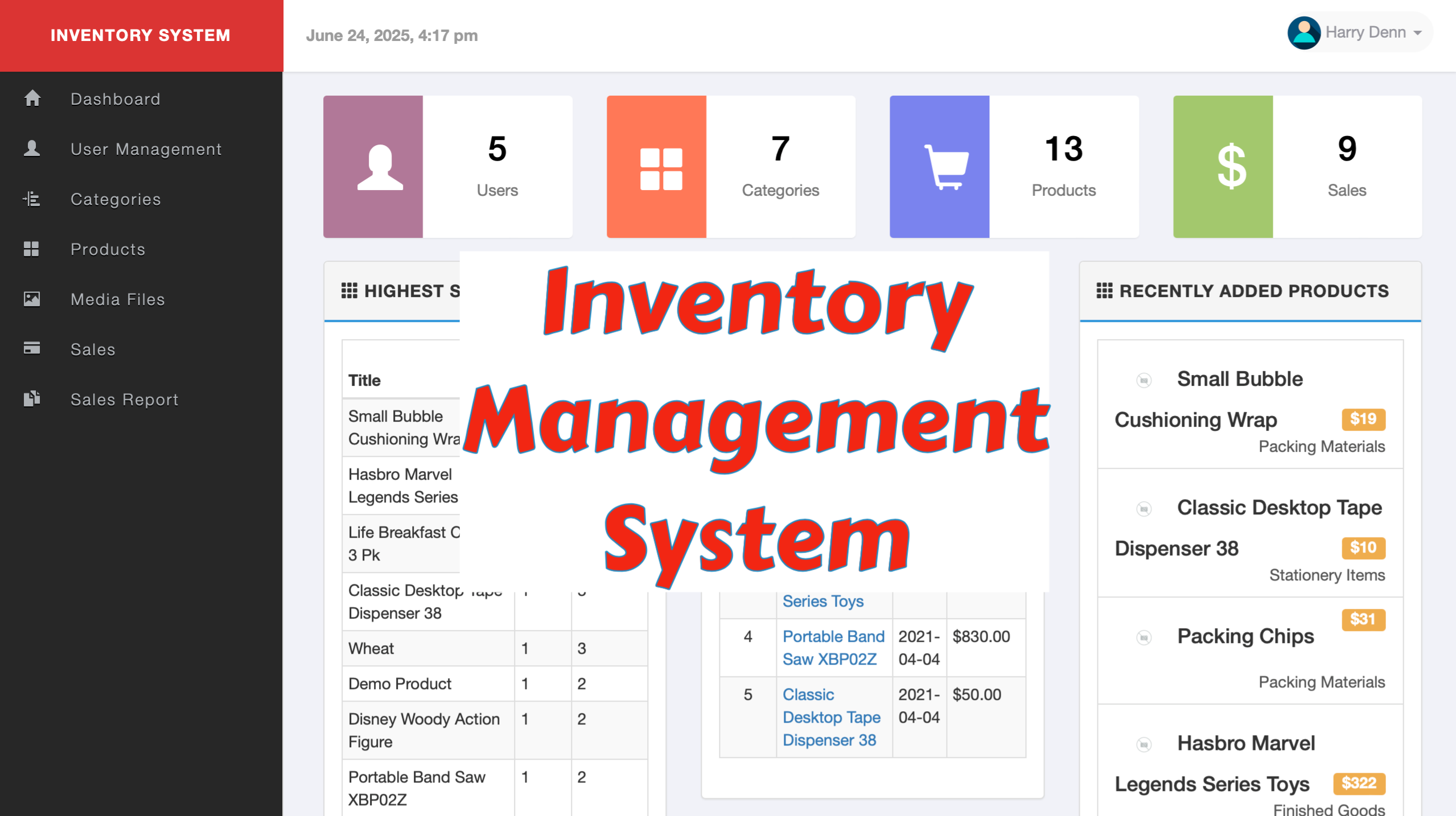Click the 5 Users count
The height and width of the screenshot is (816, 1456).
point(497,149)
